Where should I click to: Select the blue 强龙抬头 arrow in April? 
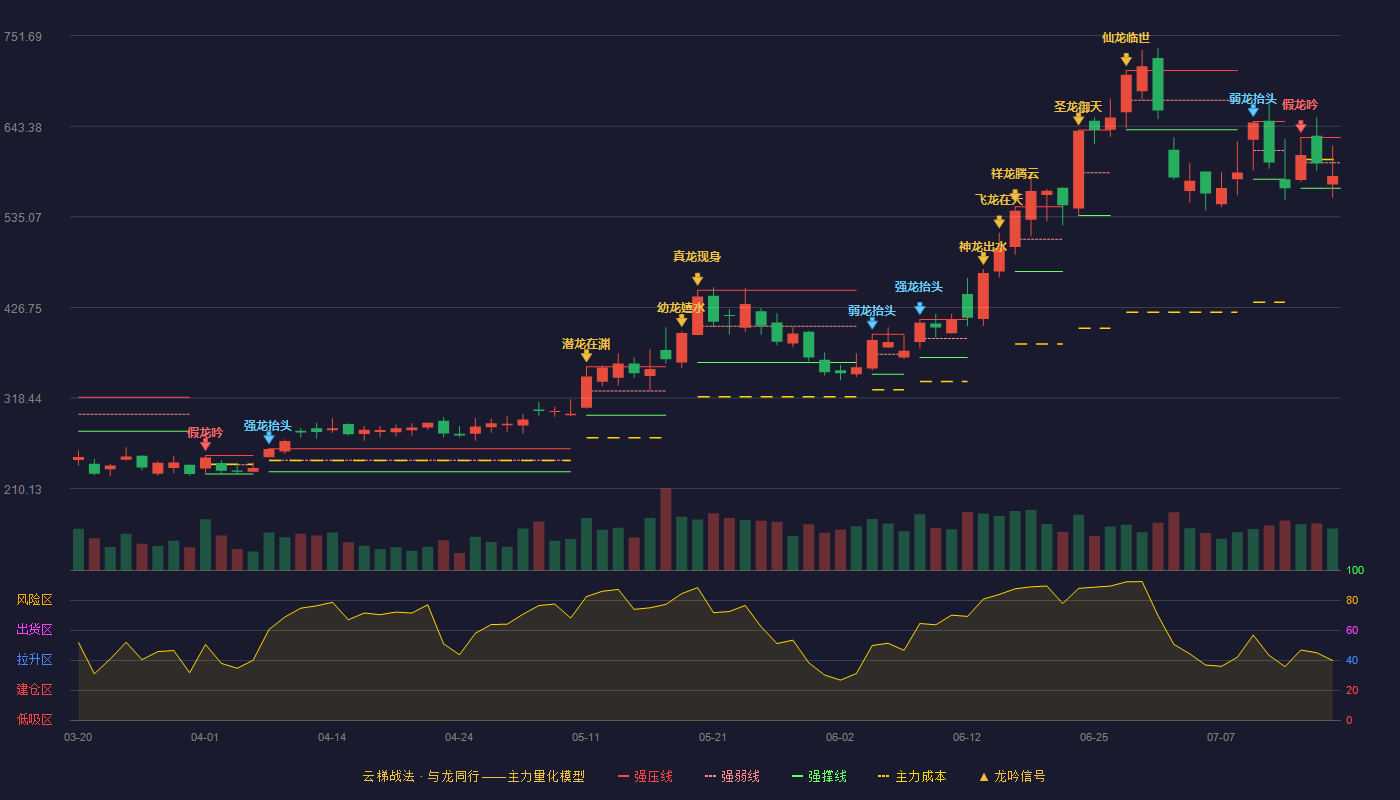(x=269, y=438)
